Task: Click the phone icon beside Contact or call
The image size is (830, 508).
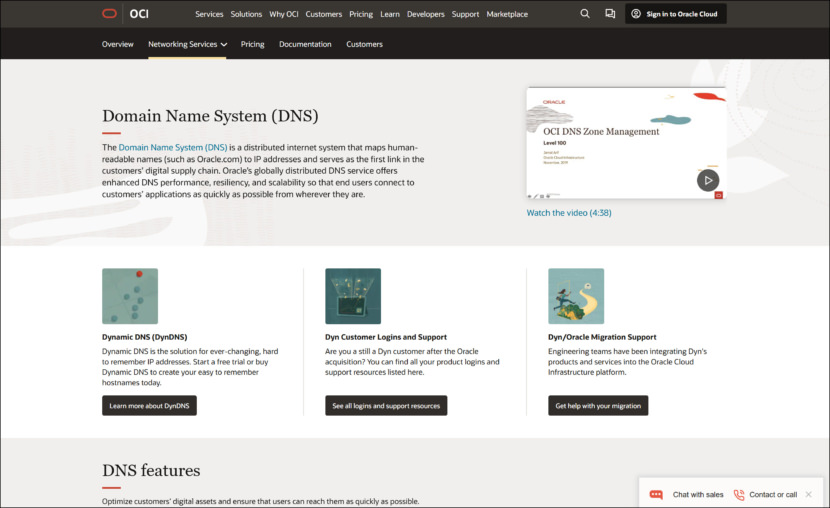Action: point(738,494)
